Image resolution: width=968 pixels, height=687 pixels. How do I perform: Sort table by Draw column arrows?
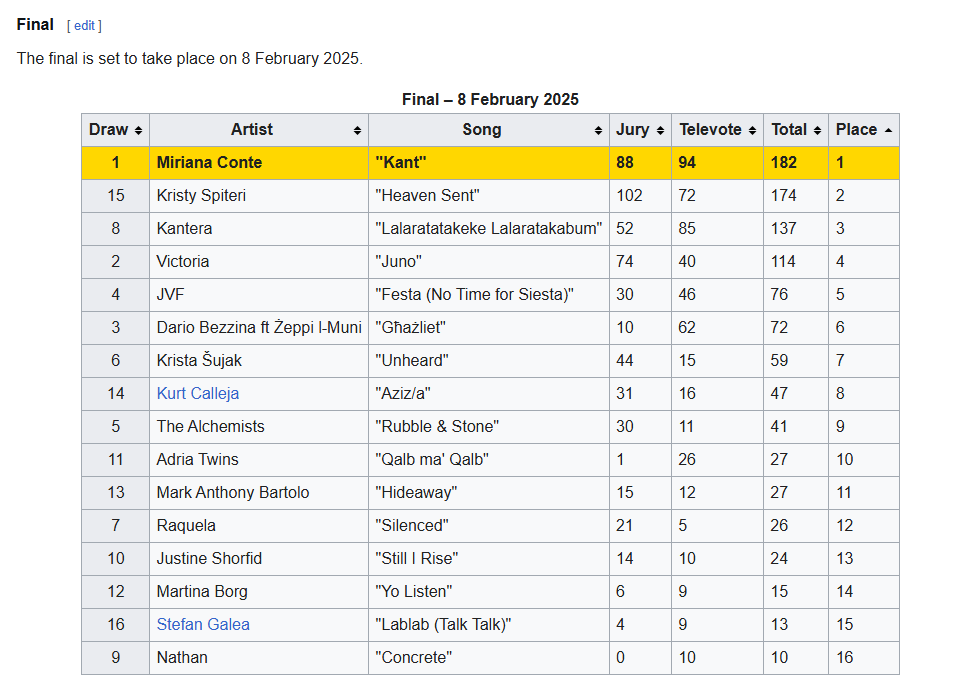pyautogui.click(x=138, y=130)
